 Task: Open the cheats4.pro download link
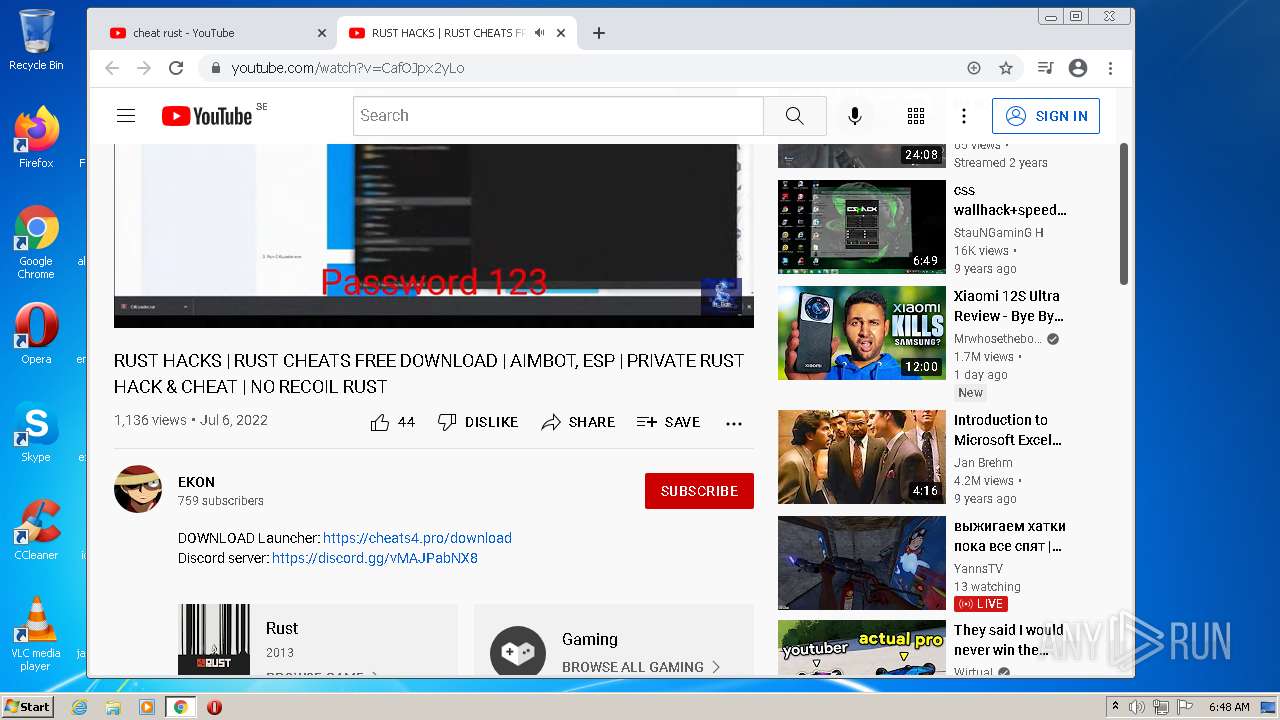coord(417,538)
